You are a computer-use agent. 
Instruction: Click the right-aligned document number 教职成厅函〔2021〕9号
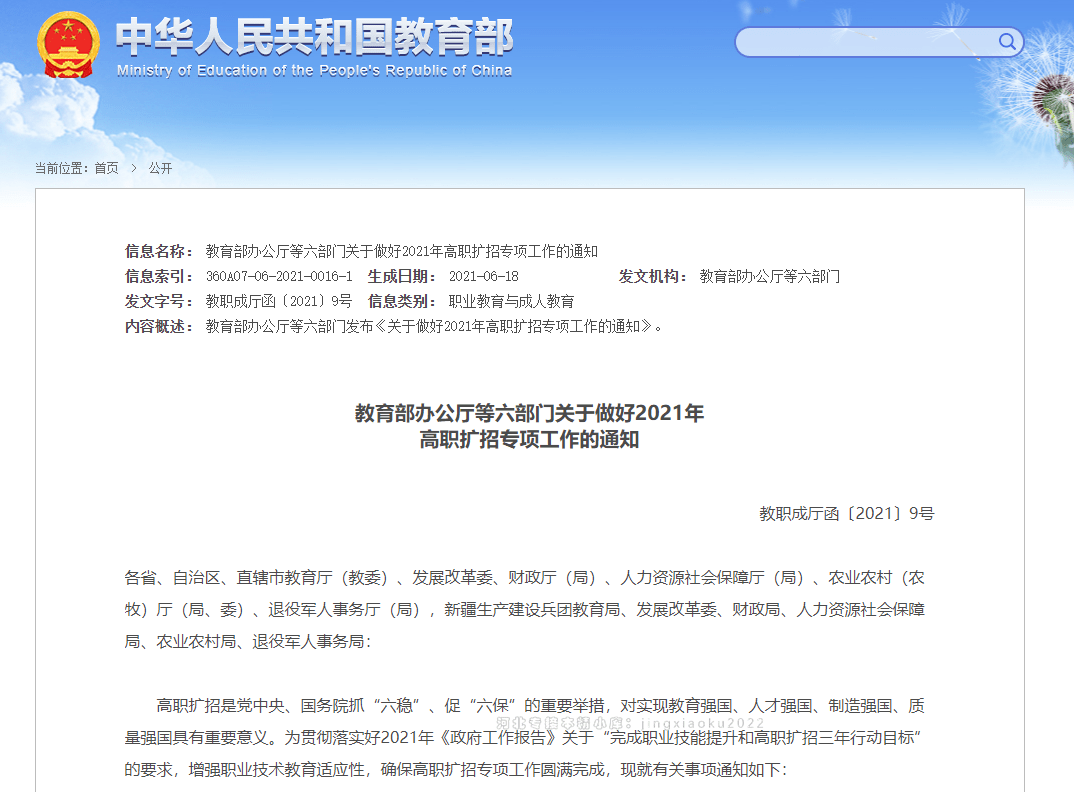coord(846,513)
